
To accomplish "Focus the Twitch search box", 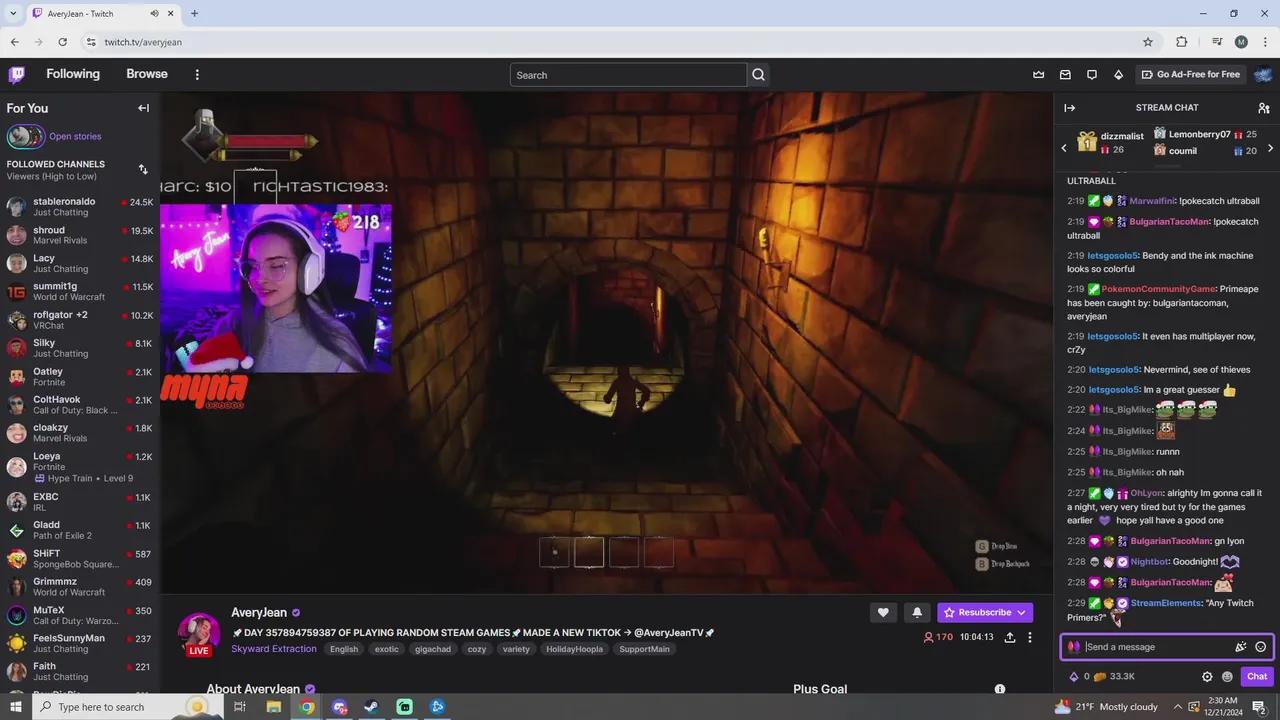I will [x=628, y=75].
